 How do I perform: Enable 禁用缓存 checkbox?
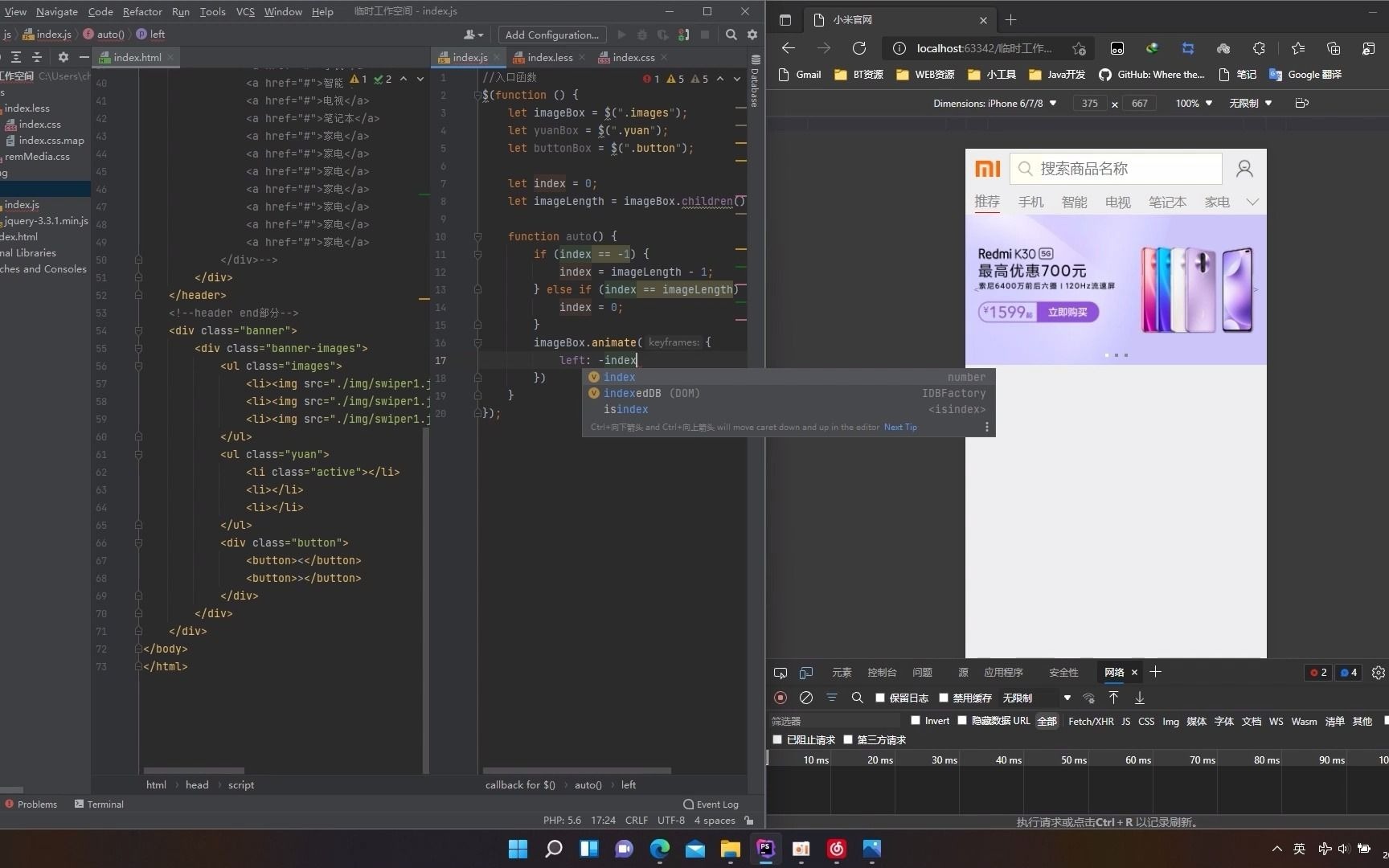pyautogui.click(x=944, y=698)
